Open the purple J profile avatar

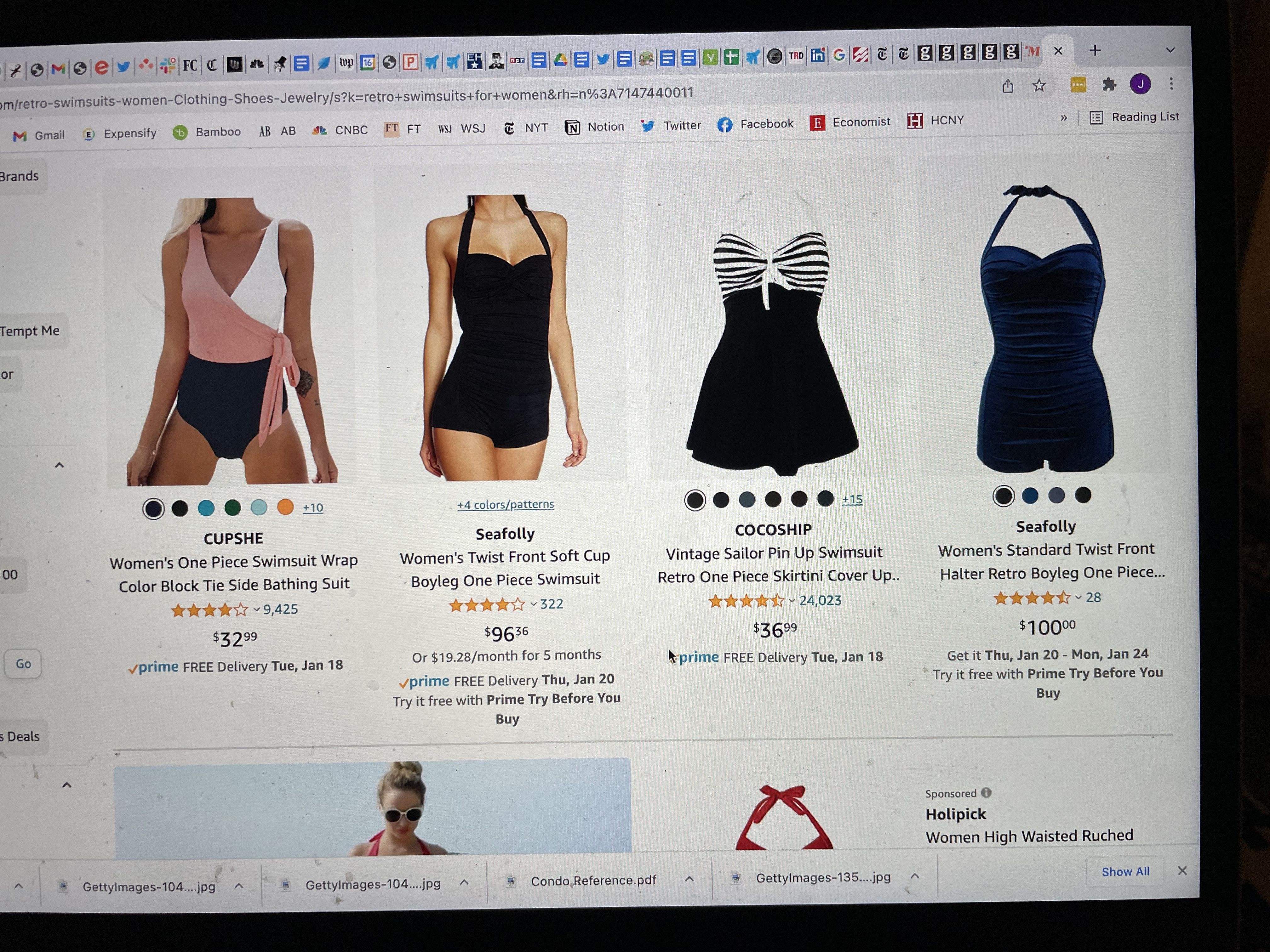click(1140, 84)
